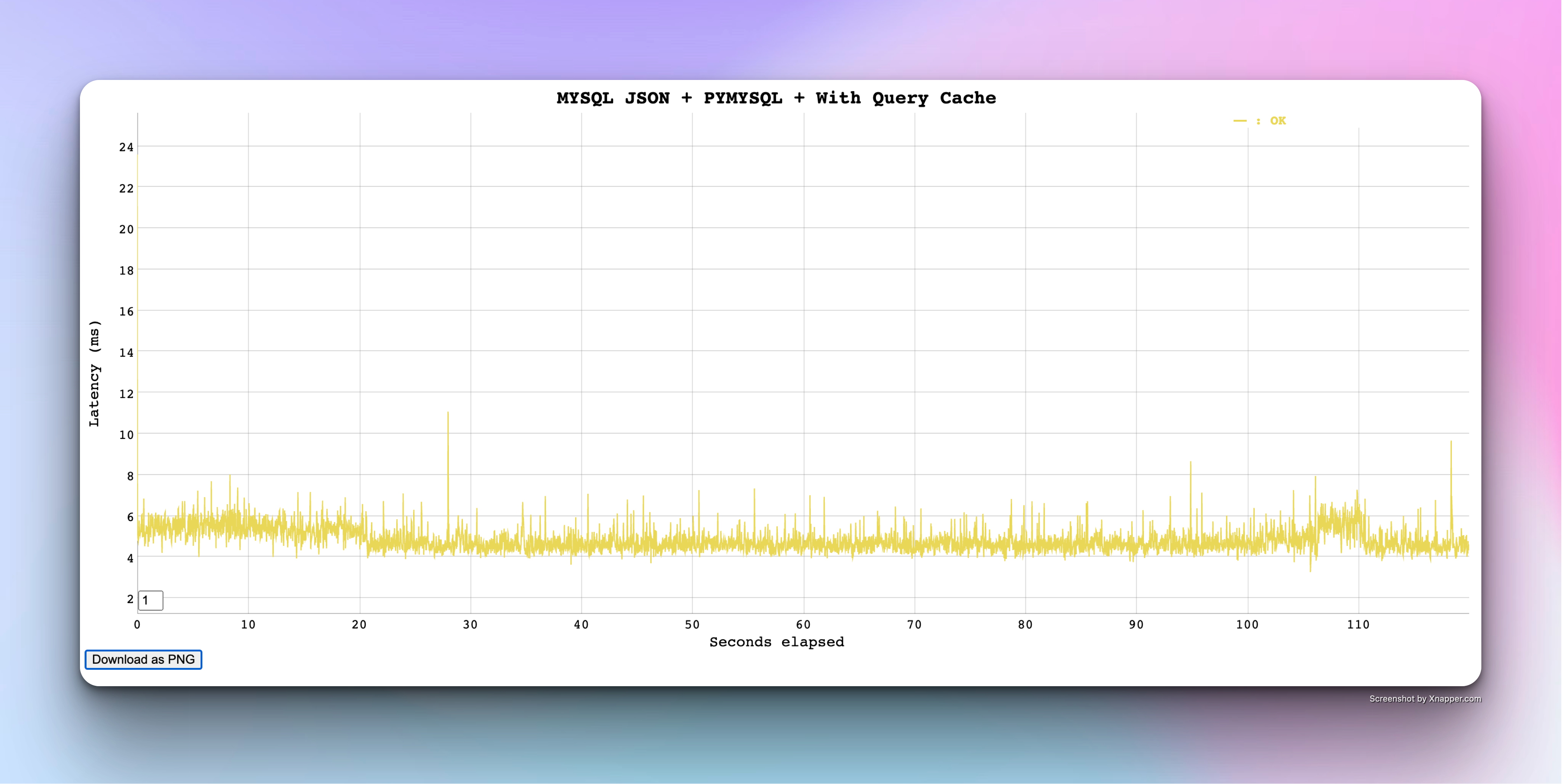The image size is (1562, 784).
Task: Click the x-axis tick label 110
Action: [1358, 624]
